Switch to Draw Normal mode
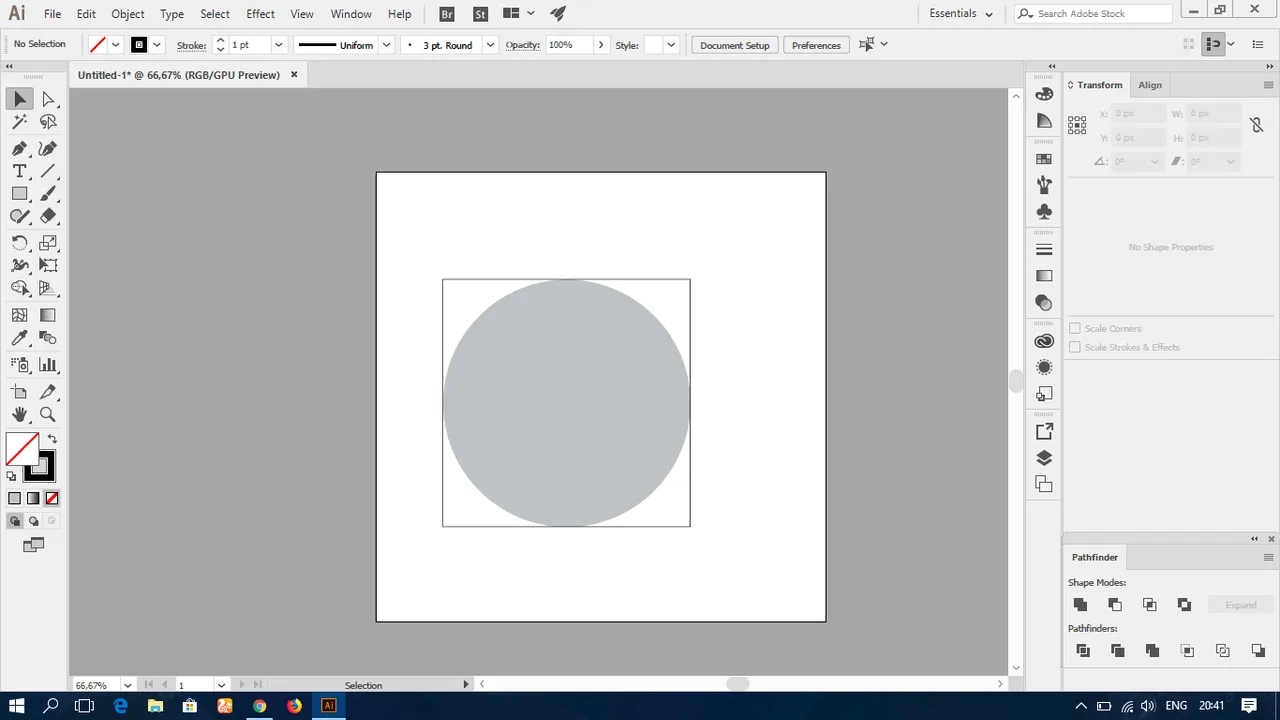Image resolution: width=1280 pixels, height=720 pixels. click(14, 521)
